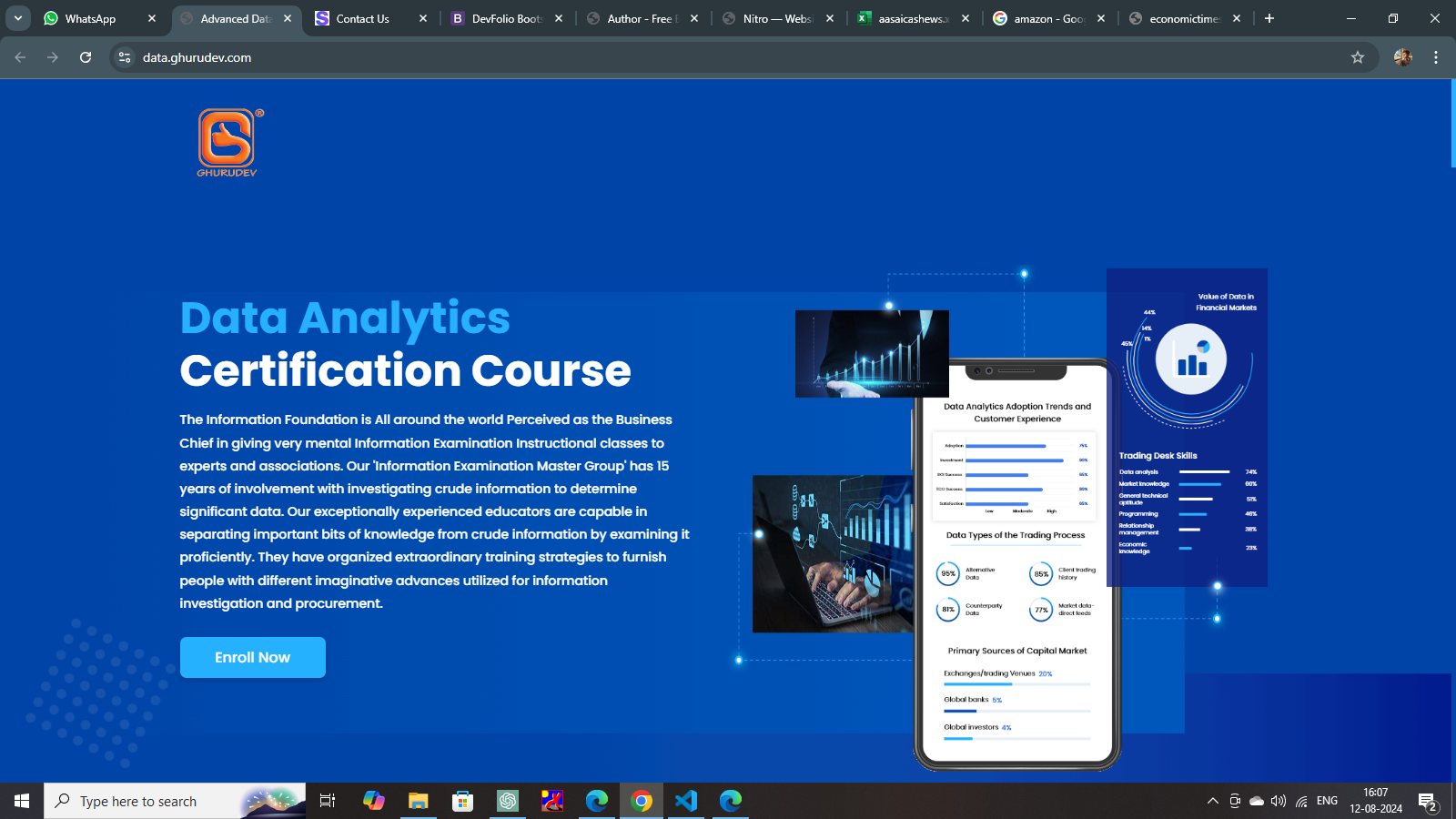Bookmark this page with the star icon
The height and width of the screenshot is (819, 1456).
(1358, 57)
